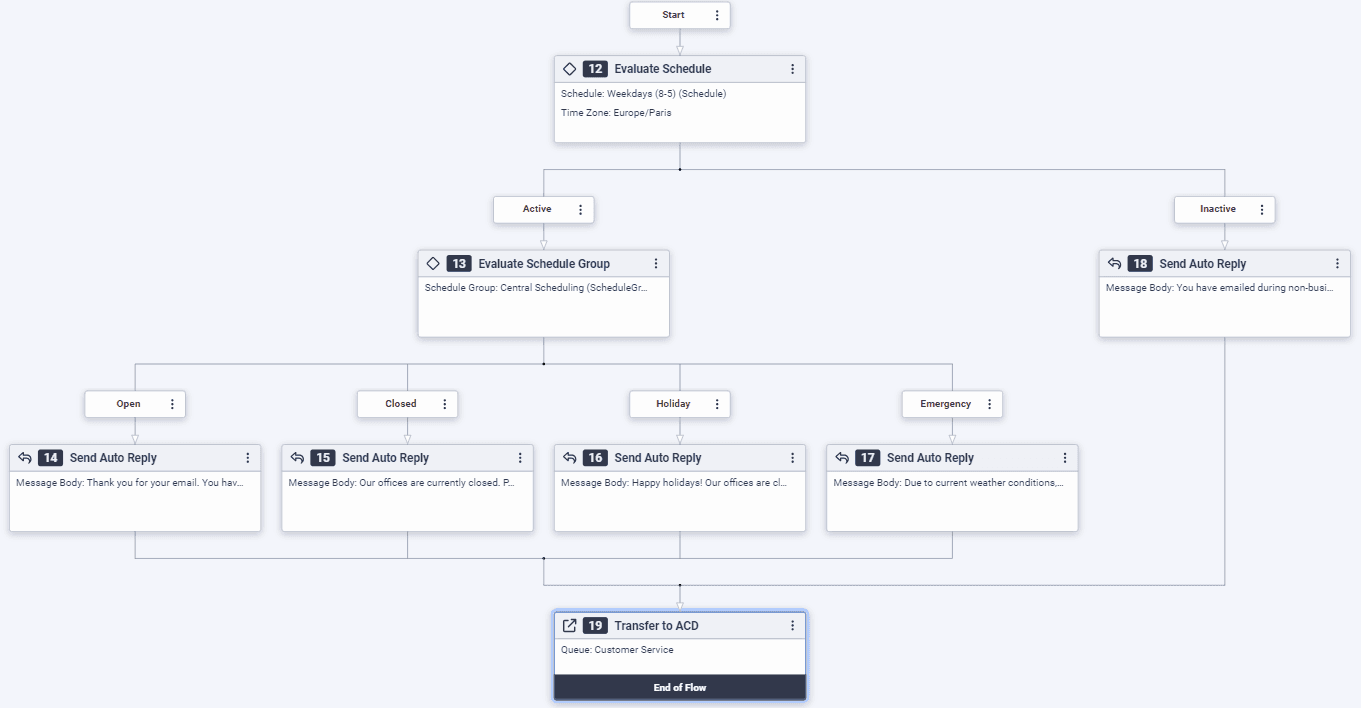Select the reply icon on Send Auto Reply 14
Image resolution: width=1361 pixels, height=708 pixels.
pos(25,457)
